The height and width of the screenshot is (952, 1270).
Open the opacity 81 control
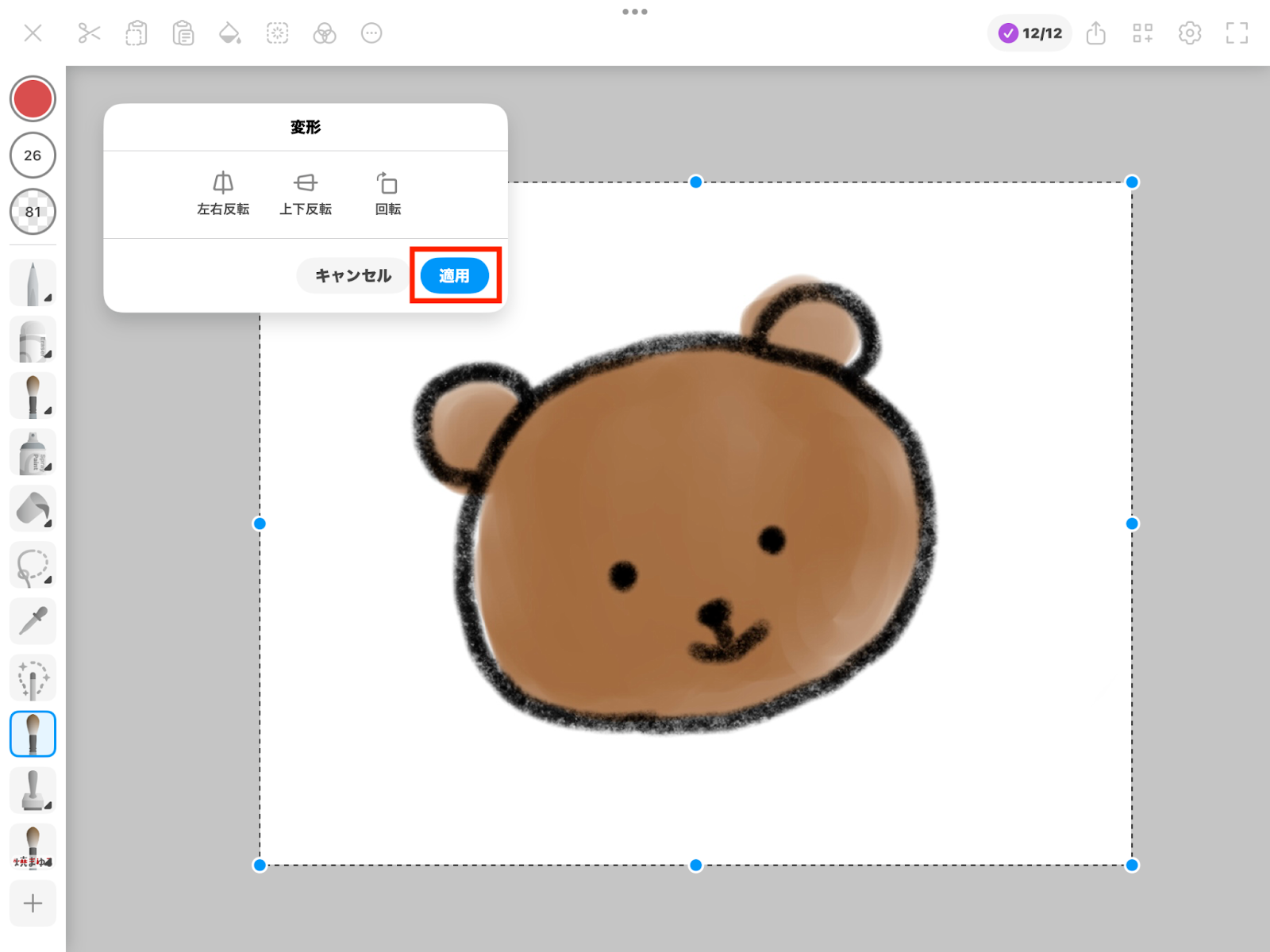click(33, 212)
